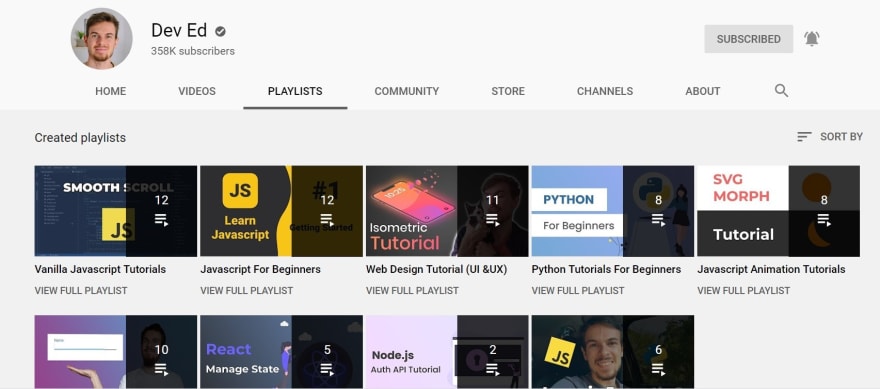This screenshot has width=880, height=389.
Task: Click the playlist icon on the 10-video thumbnail
Action: [x=162, y=369]
